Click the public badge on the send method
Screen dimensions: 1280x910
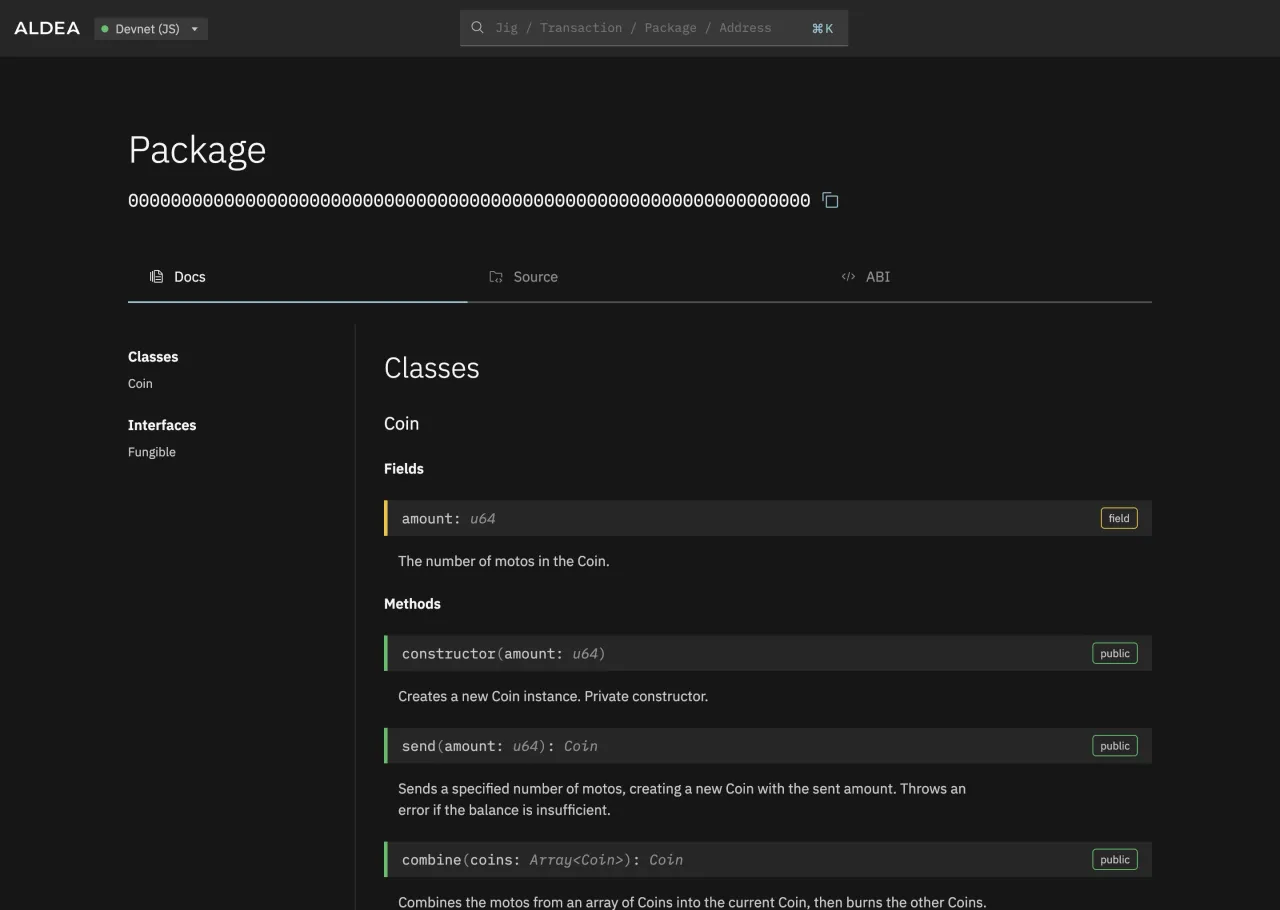(x=1114, y=745)
